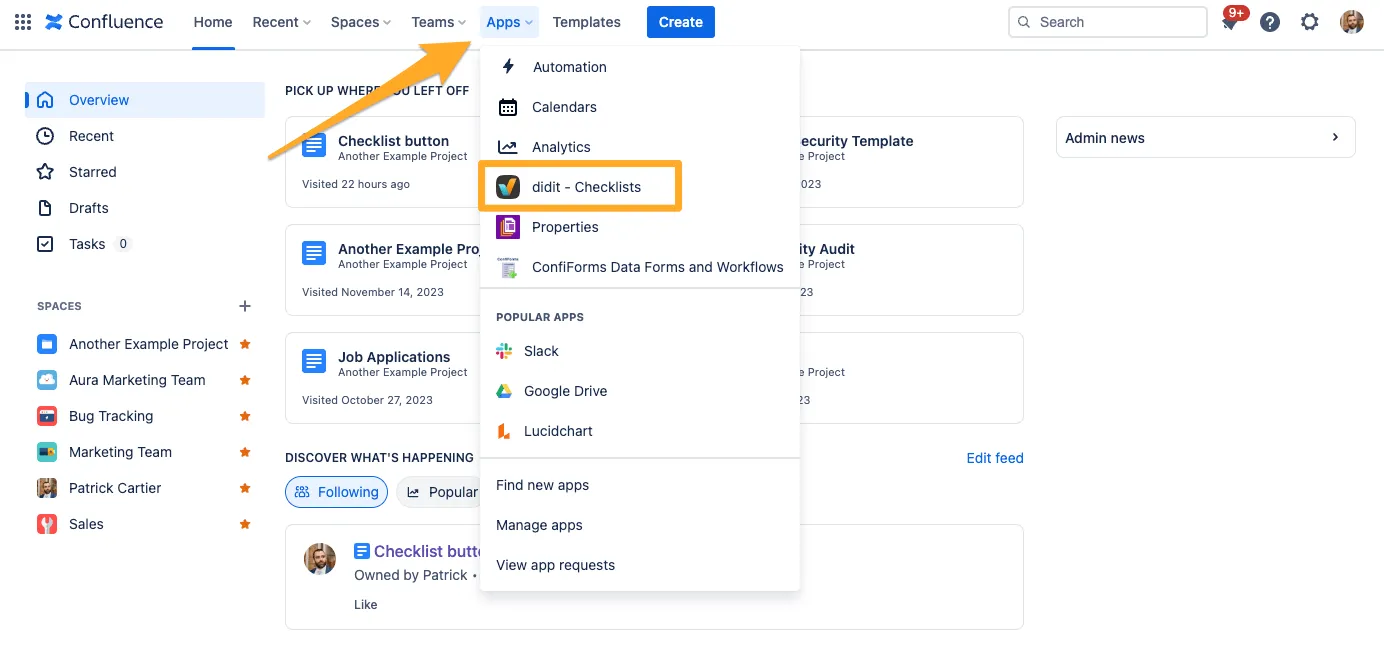
Task: Add a space with the plus icon
Action: [245, 306]
